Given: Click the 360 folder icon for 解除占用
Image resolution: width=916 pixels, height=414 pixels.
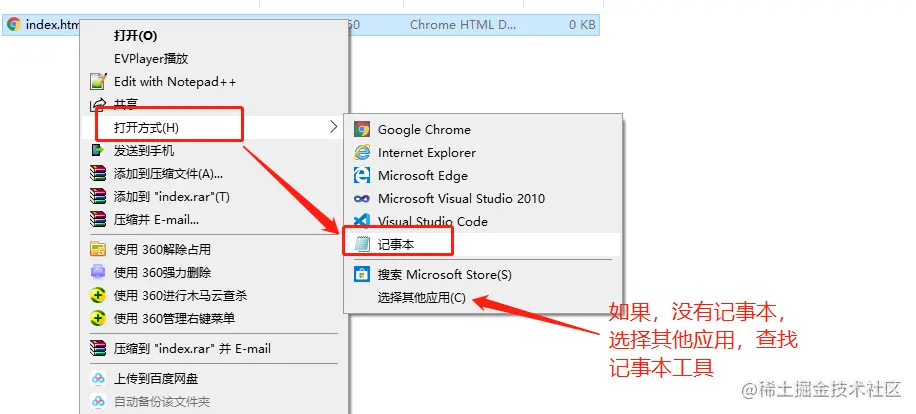Looking at the screenshot, I should tap(98, 249).
